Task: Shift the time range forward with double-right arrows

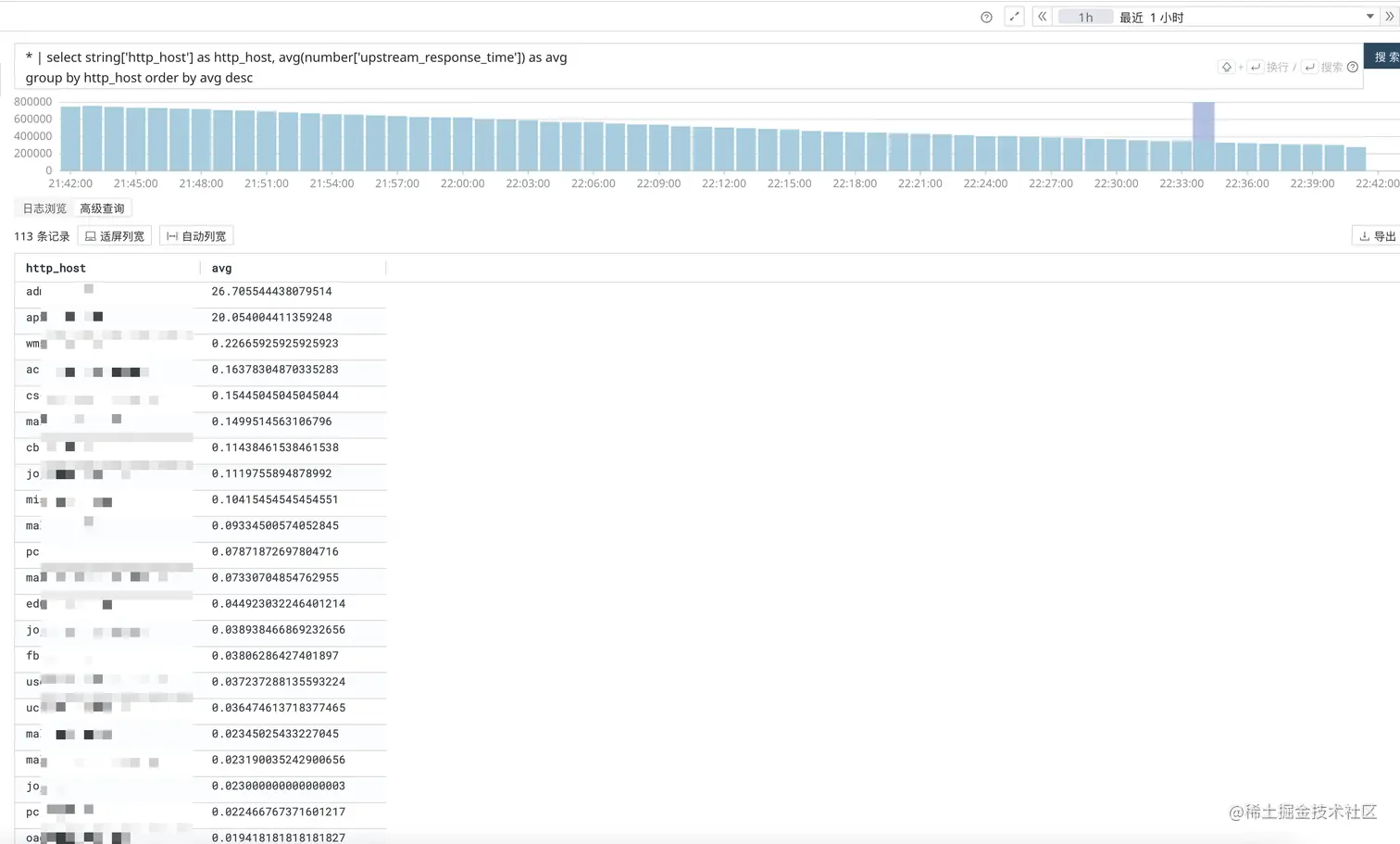Action: click(x=1389, y=17)
